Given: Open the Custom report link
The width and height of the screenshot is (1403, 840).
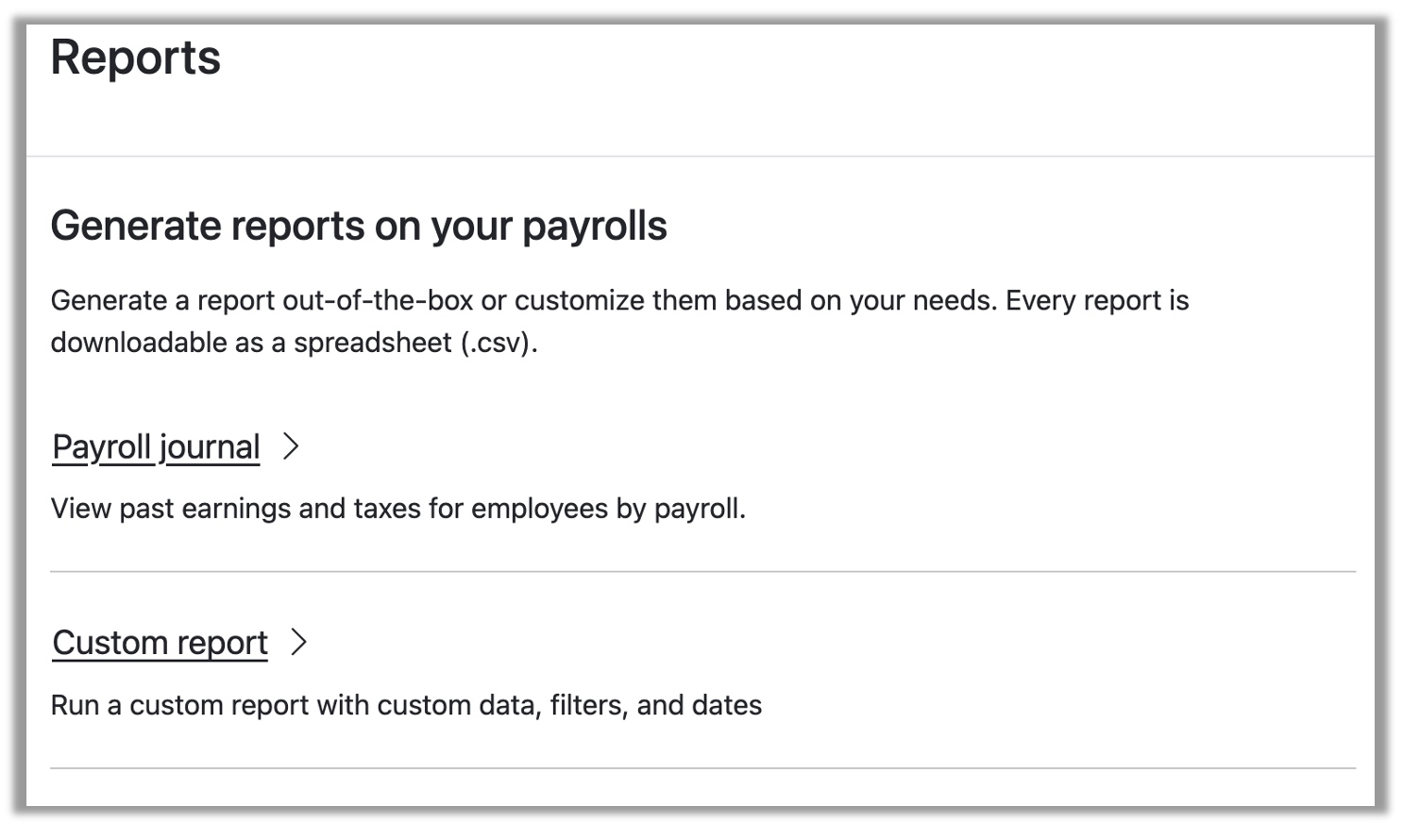Looking at the screenshot, I should click(160, 643).
